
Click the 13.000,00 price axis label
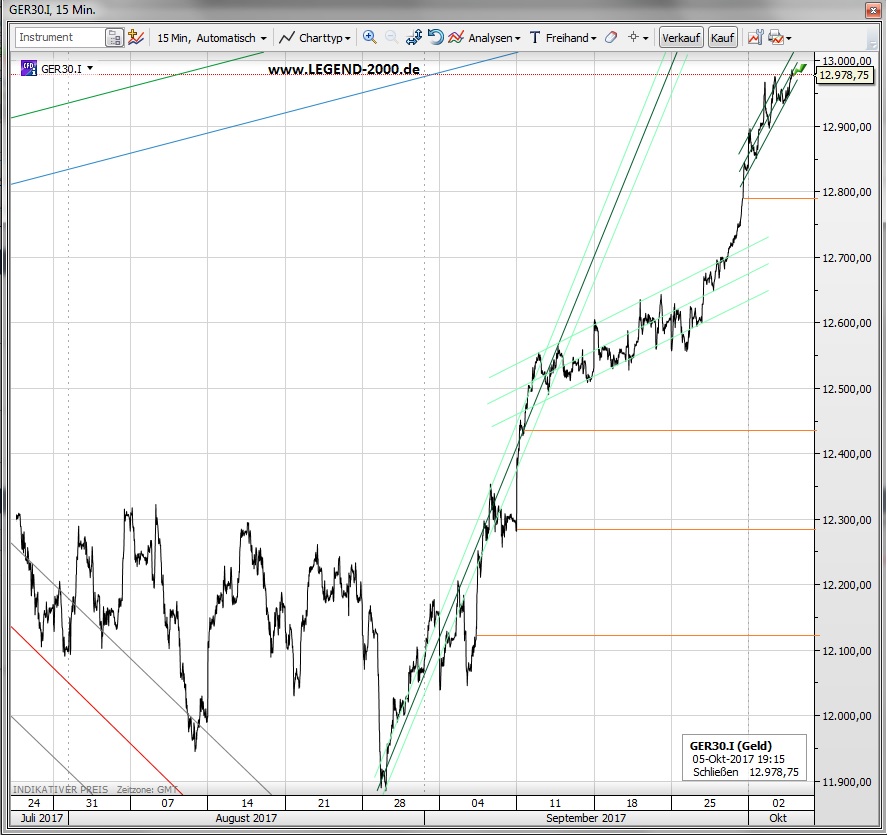[846, 61]
